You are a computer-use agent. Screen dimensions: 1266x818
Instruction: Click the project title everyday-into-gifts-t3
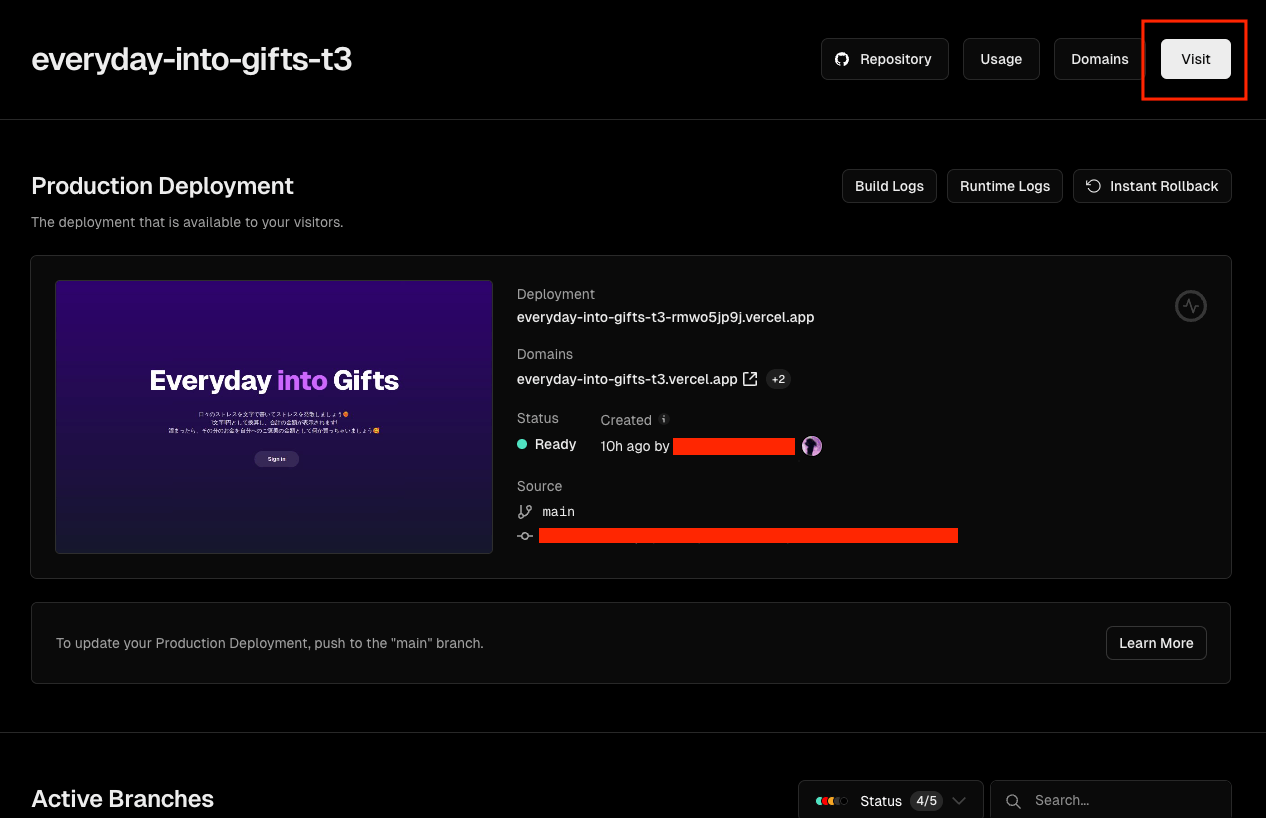[x=192, y=60]
